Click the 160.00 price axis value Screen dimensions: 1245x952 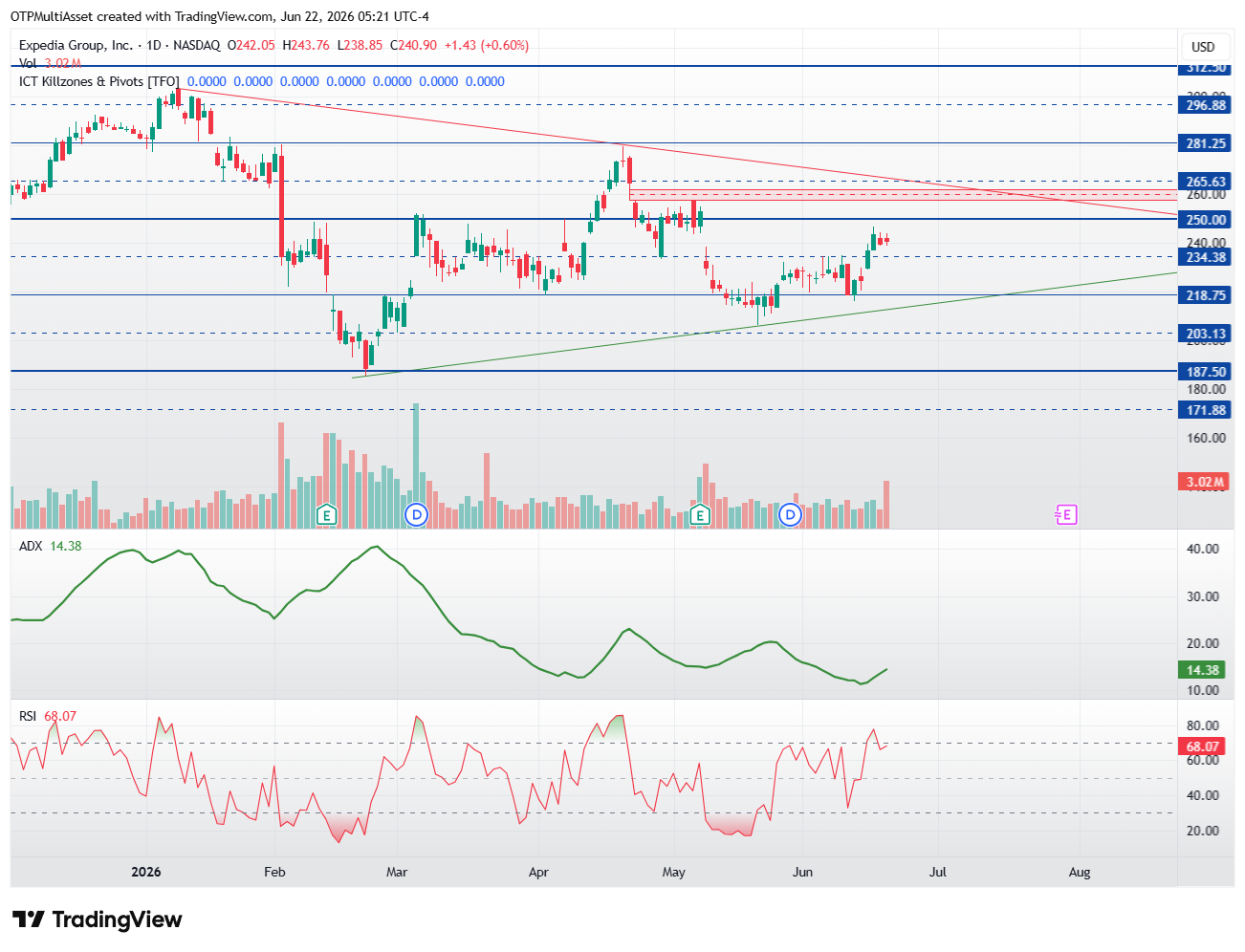tap(1206, 438)
